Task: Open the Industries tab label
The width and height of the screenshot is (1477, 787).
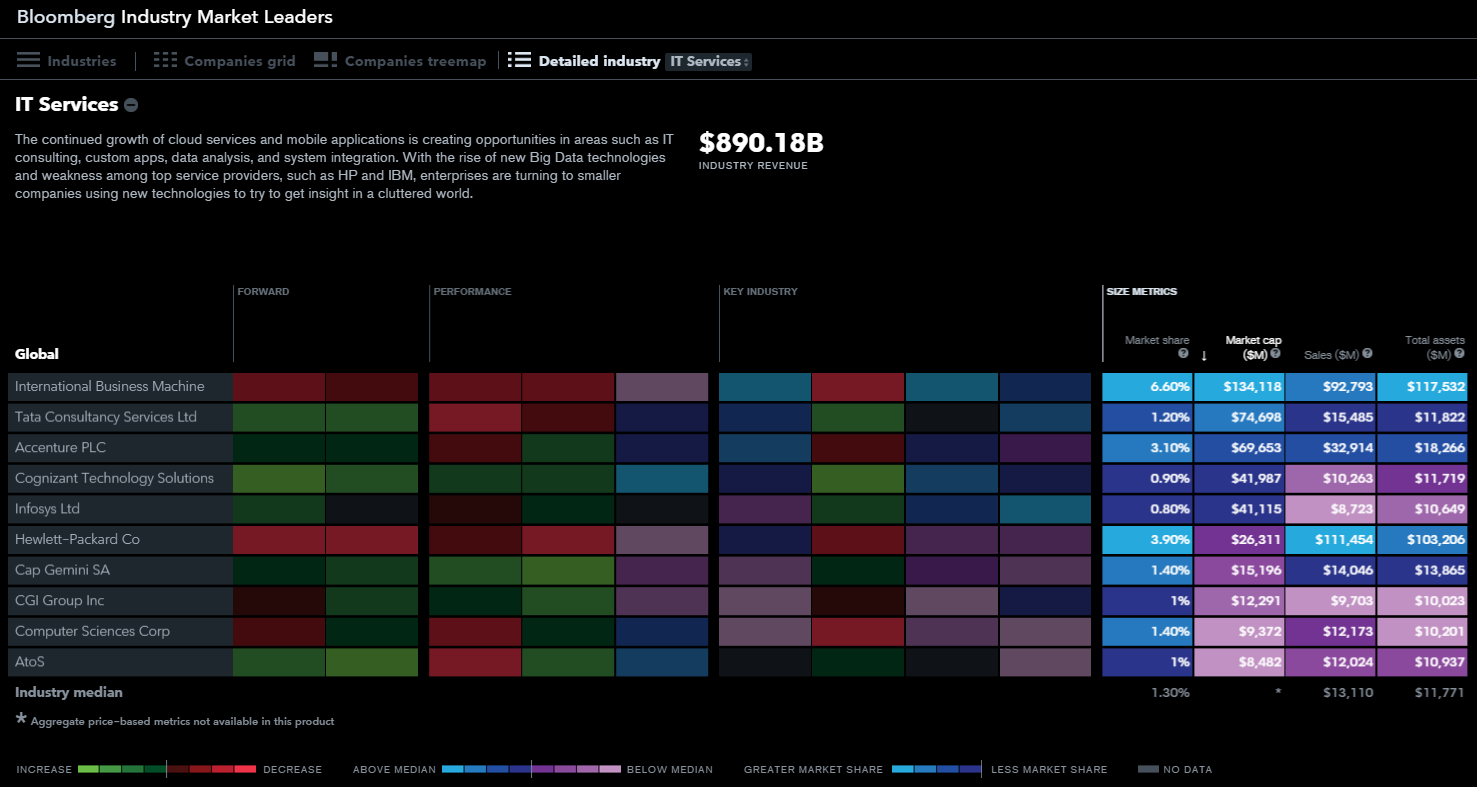Action: tap(82, 61)
